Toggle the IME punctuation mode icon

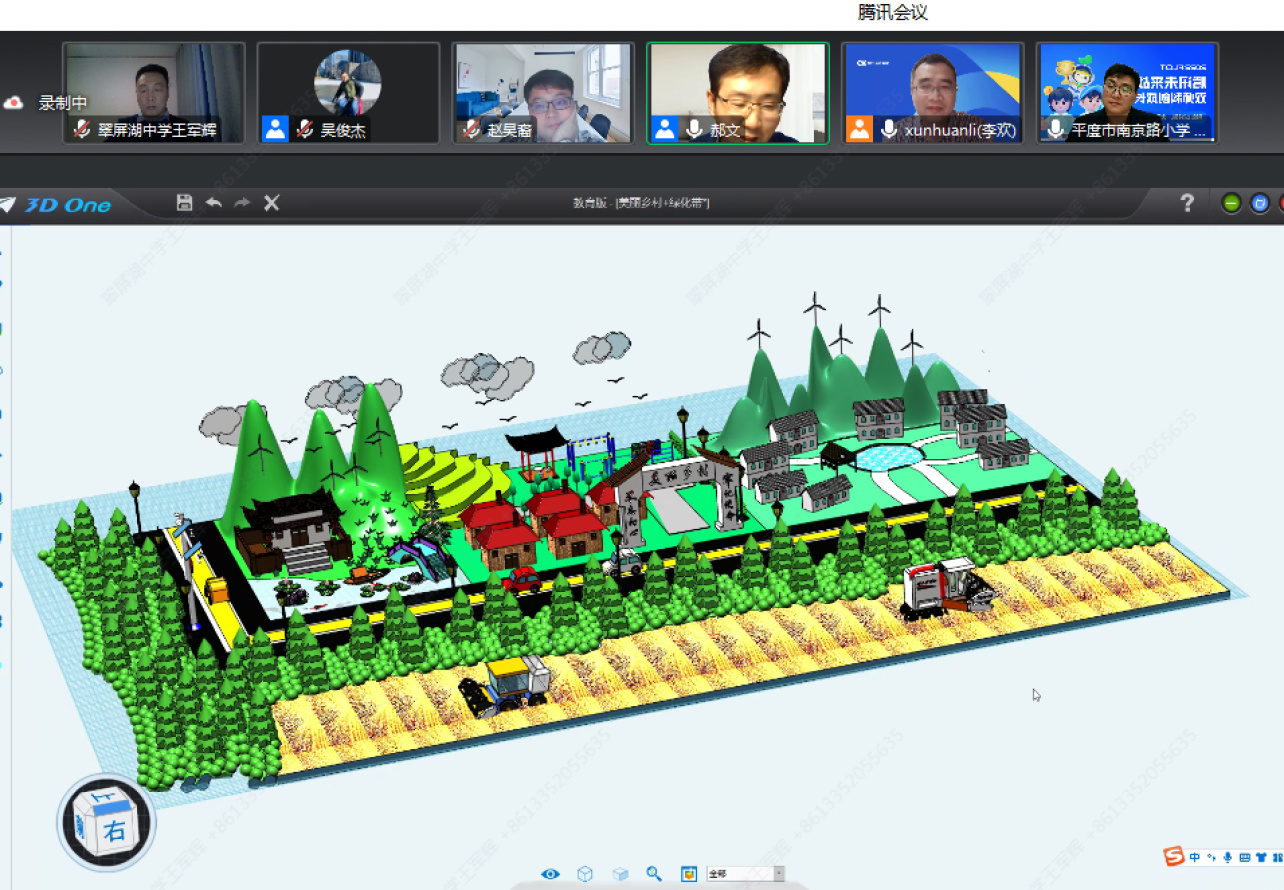click(x=1211, y=857)
